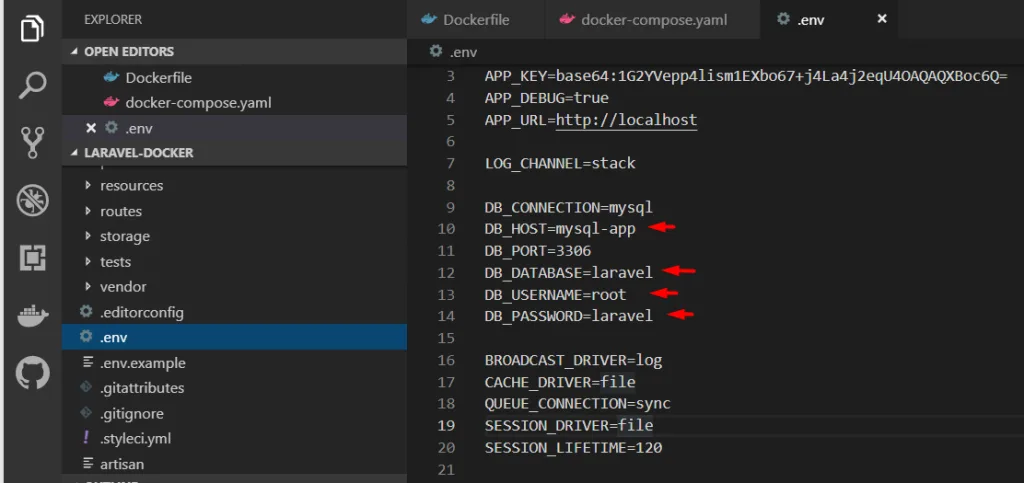1024x483 pixels.
Task: Click the Docker whale icon on Dockerfile tab
Action: (428, 20)
